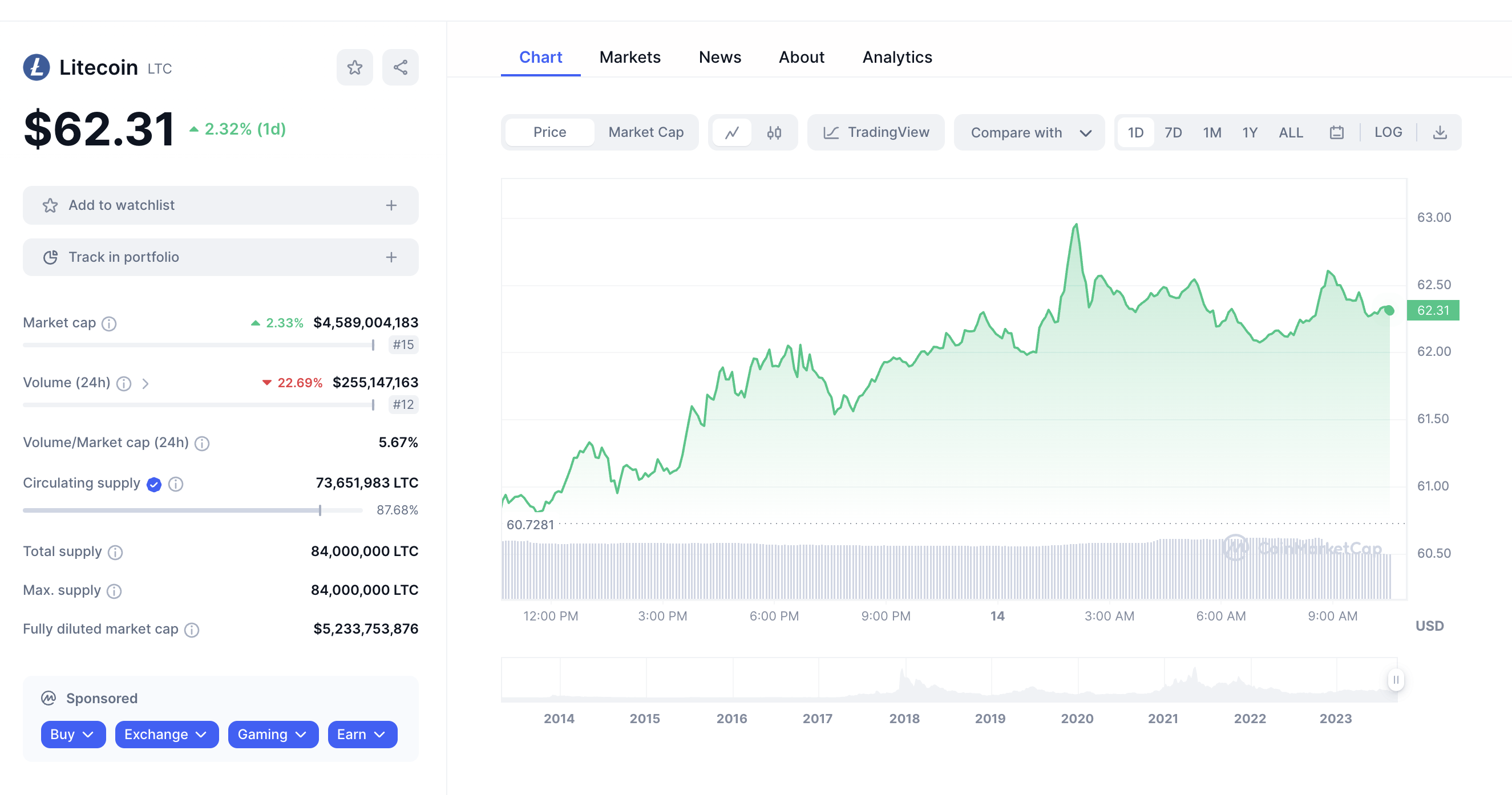Click the Circulating supply info icon
The width and height of the screenshot is (1512, 795).
pos(176,484)
